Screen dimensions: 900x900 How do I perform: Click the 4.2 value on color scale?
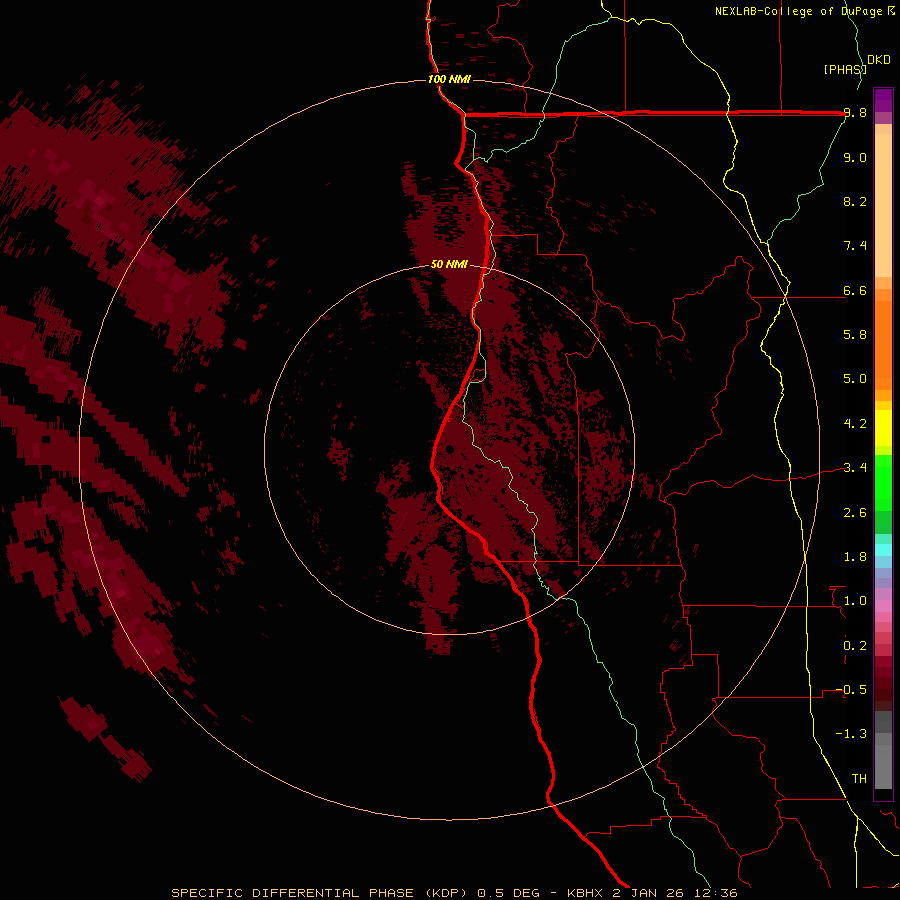pos(855,424)
